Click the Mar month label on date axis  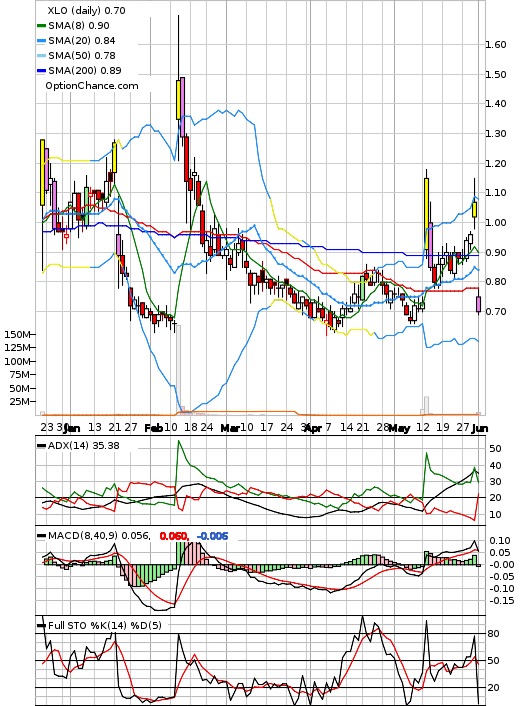(x=230, y=428)
